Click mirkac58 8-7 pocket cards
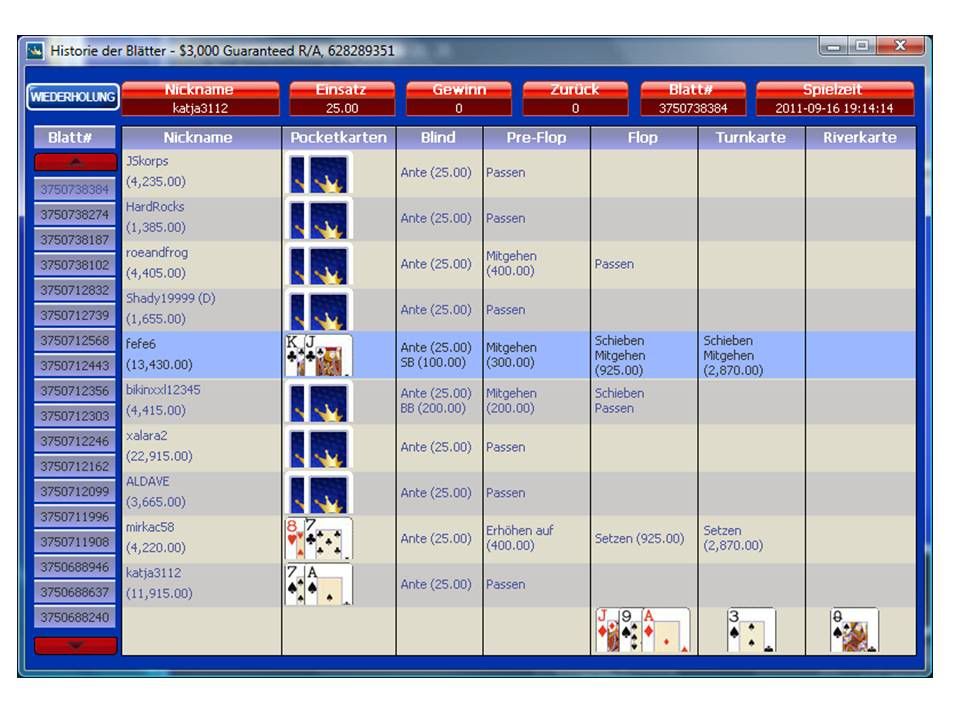 click(x=319, y=539)
